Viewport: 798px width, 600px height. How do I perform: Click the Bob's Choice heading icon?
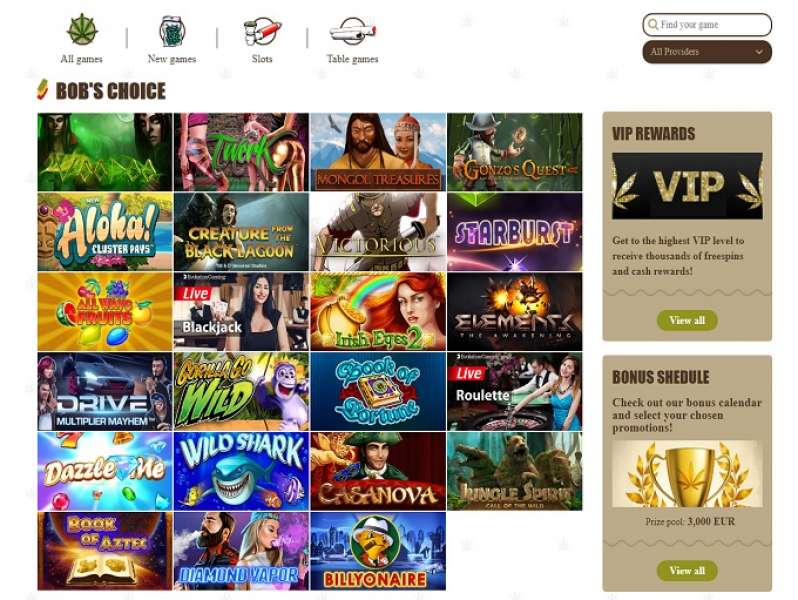(x=43, y=90)
